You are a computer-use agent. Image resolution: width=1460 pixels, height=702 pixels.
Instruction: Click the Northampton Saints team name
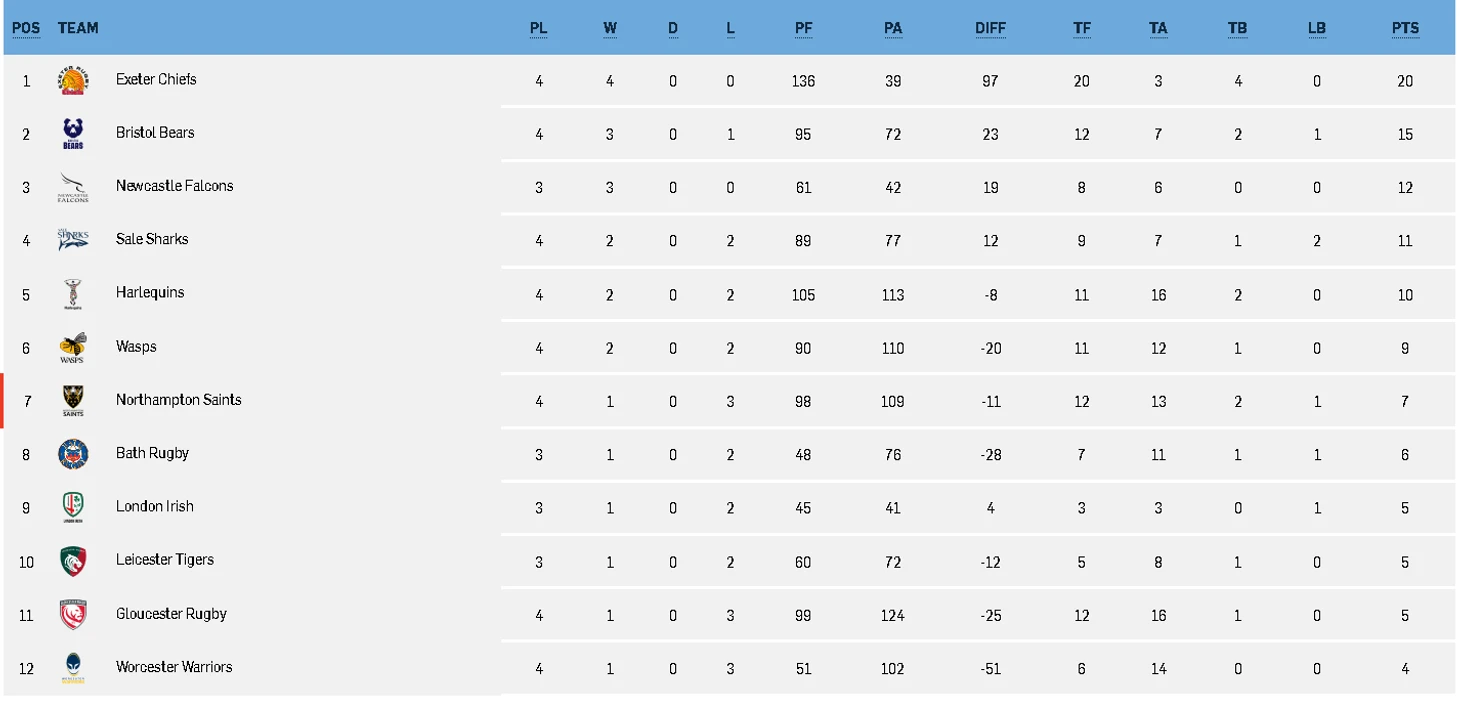pos(179,400)
